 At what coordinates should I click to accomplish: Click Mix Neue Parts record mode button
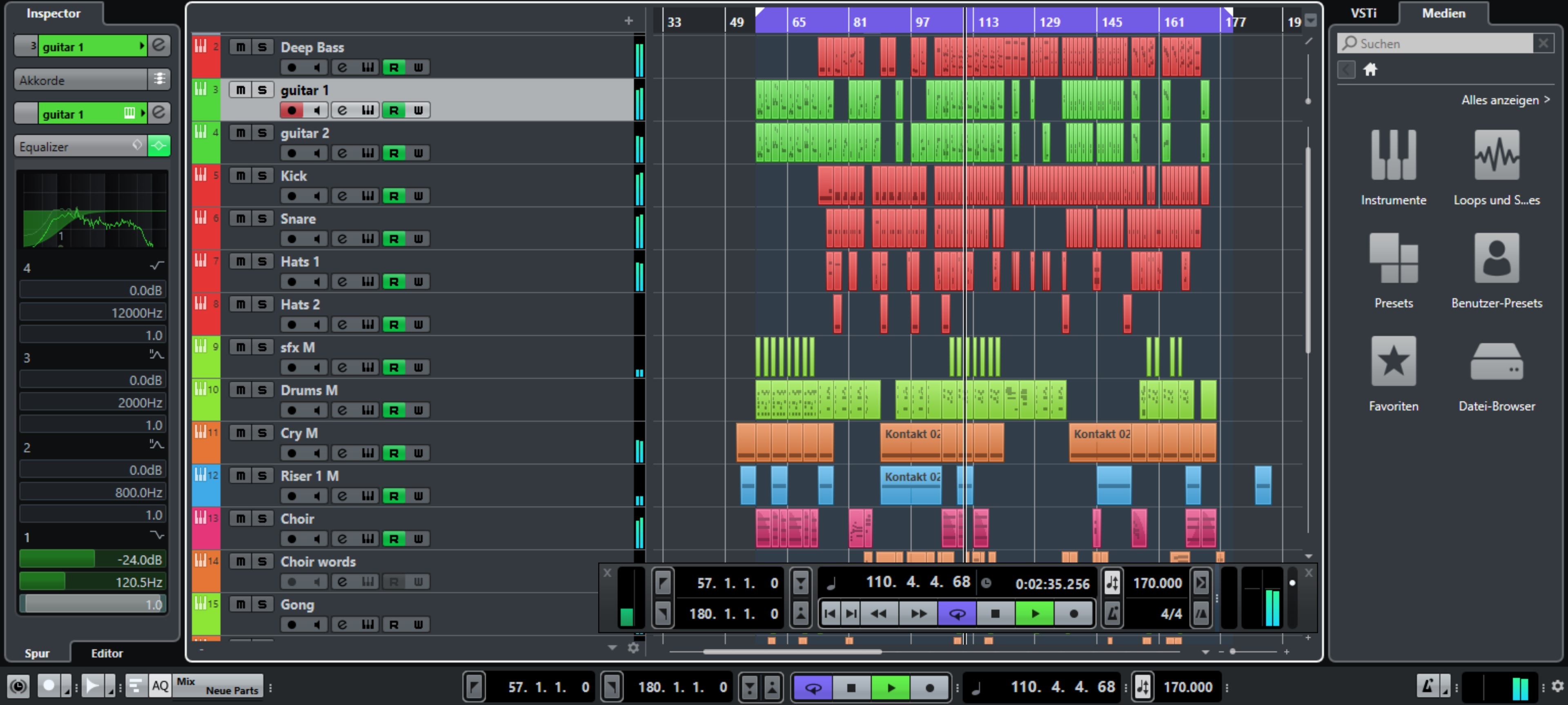pyautogui.click(x=218, y=686)
